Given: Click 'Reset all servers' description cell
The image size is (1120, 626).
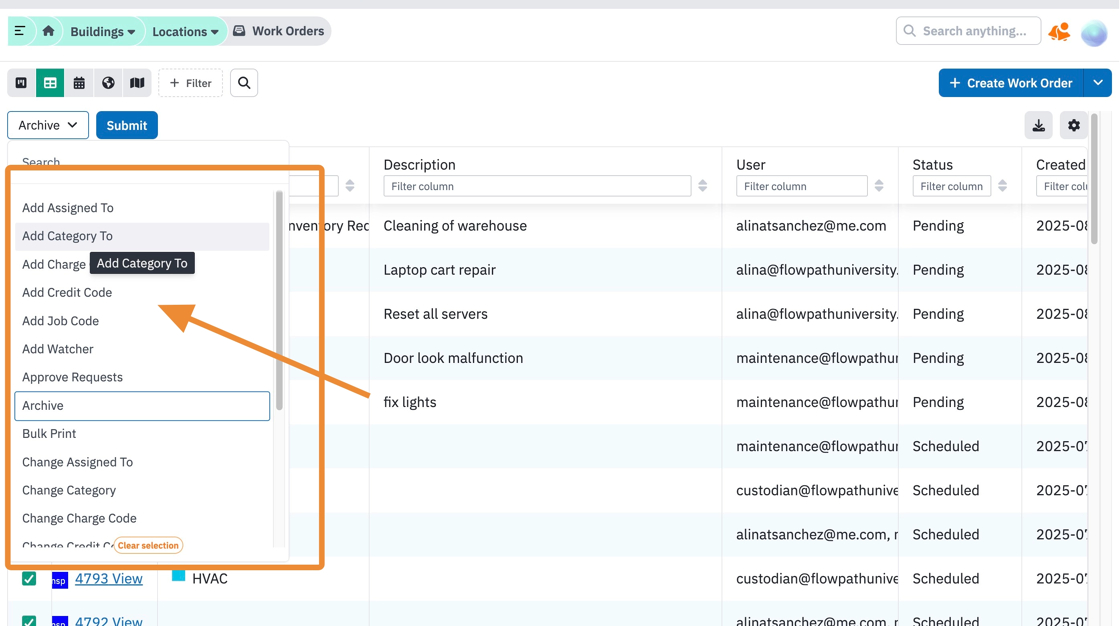Looking at the screenshot, I should click(436, 314).
